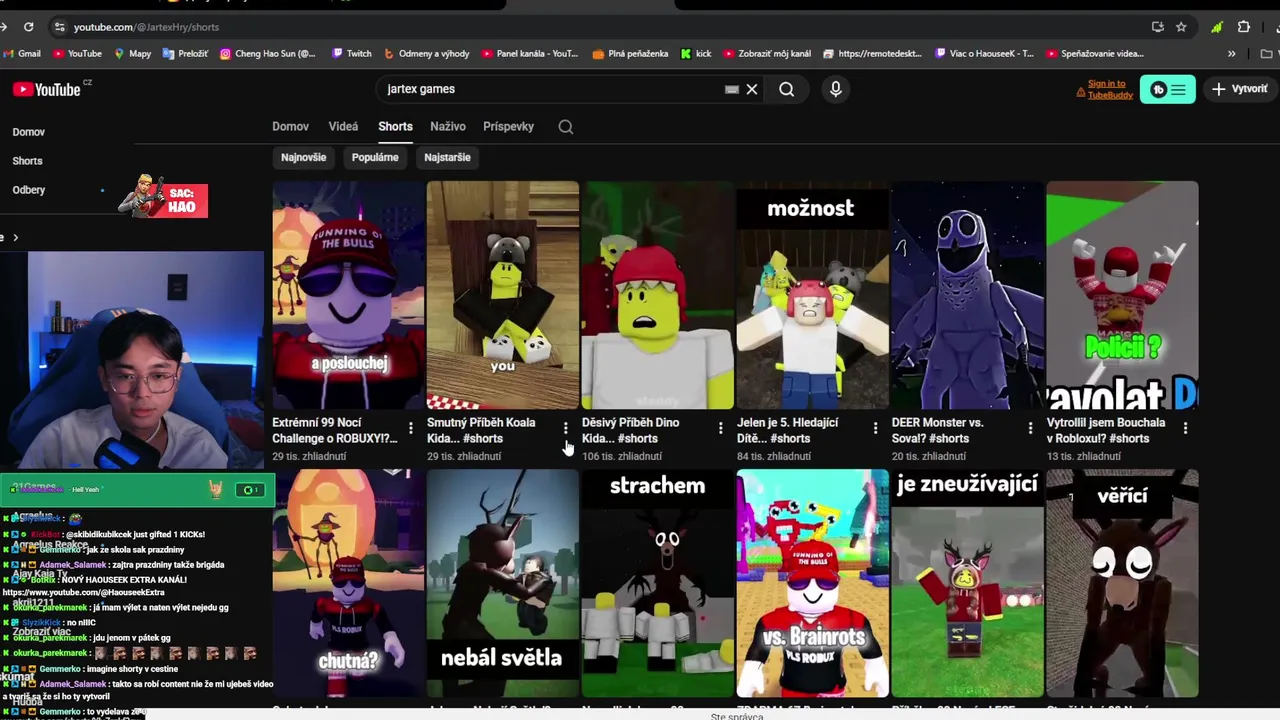
Task: Expand more bookmarks chevron
Action: click(x=1232, y=54)
